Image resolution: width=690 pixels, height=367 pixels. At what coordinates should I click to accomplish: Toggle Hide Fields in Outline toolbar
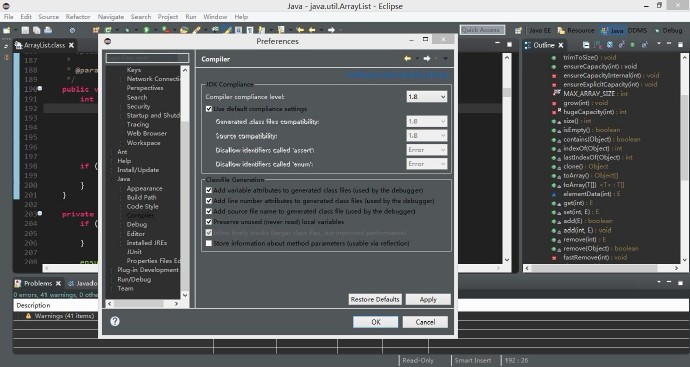coord(609,45)
